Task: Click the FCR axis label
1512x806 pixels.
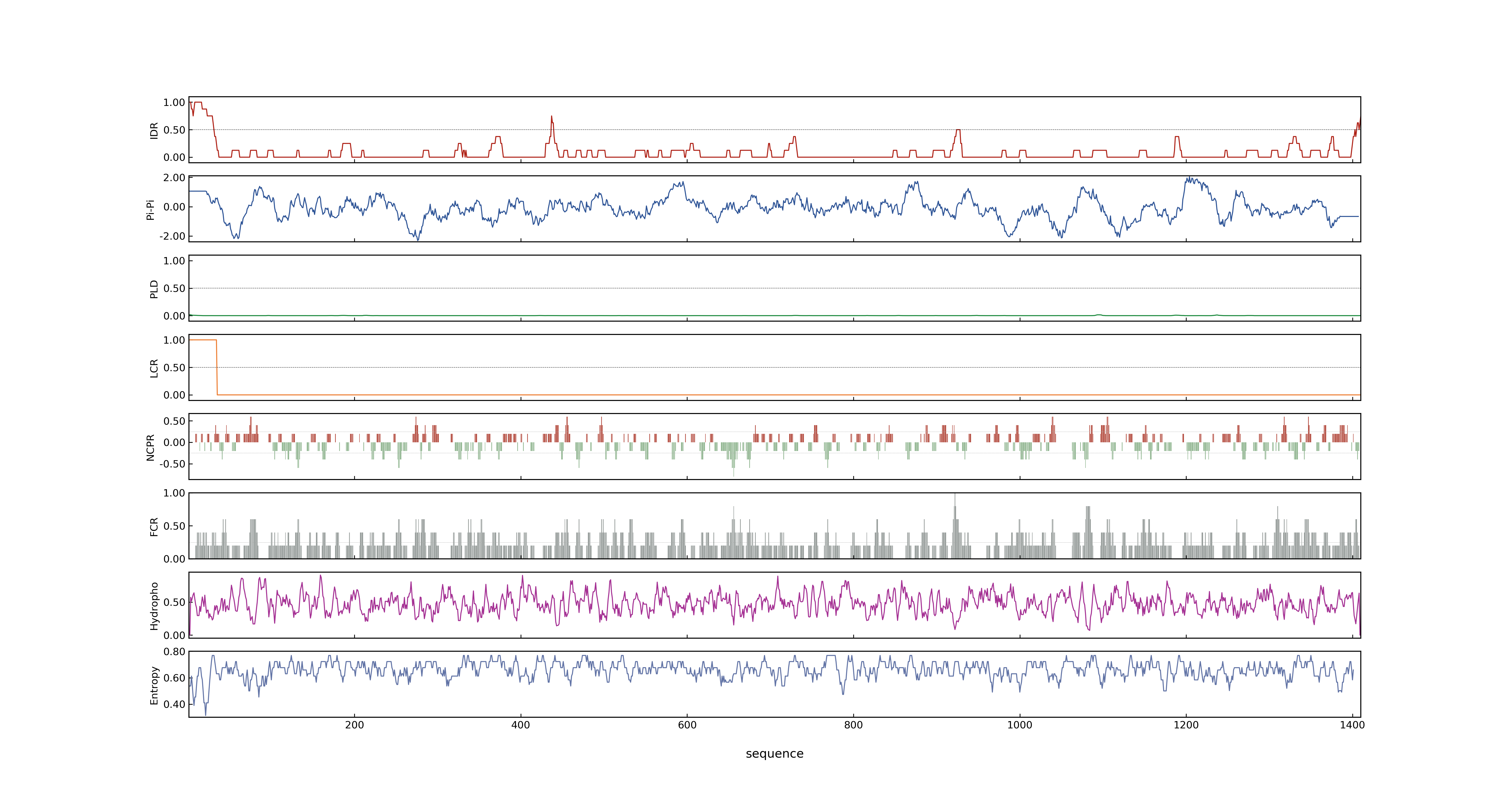Action: (154, 527)
